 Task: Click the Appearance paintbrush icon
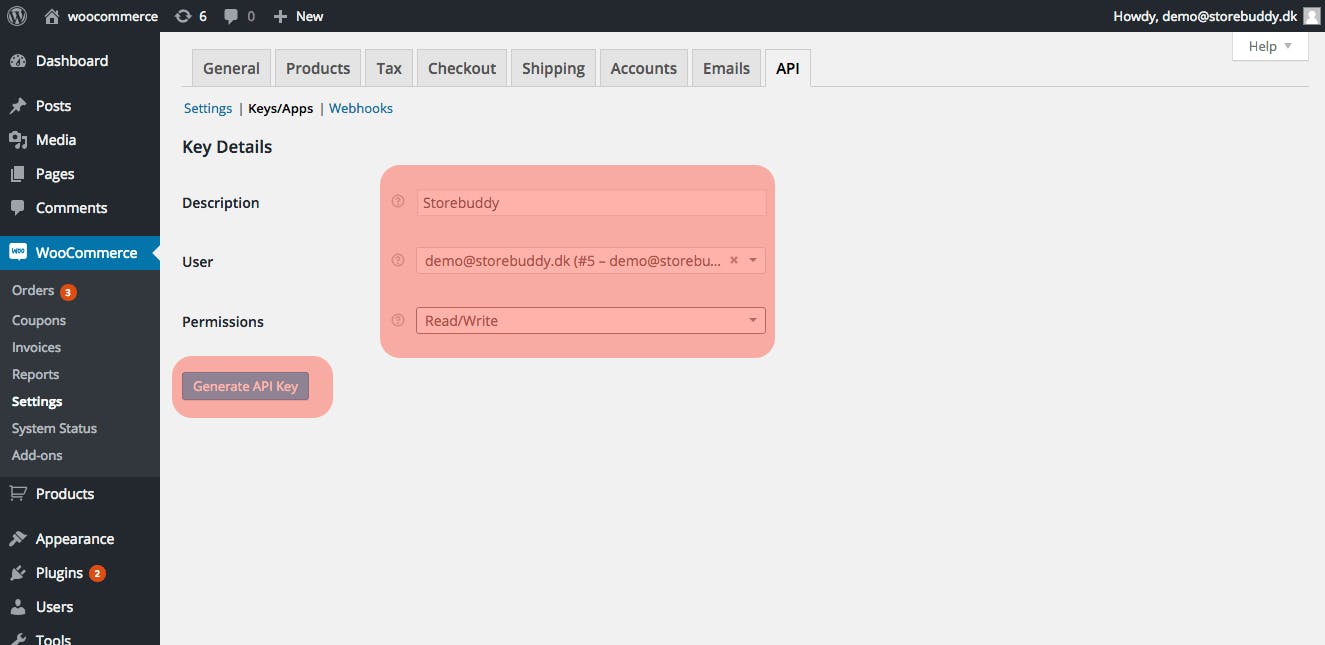[18, 539]
